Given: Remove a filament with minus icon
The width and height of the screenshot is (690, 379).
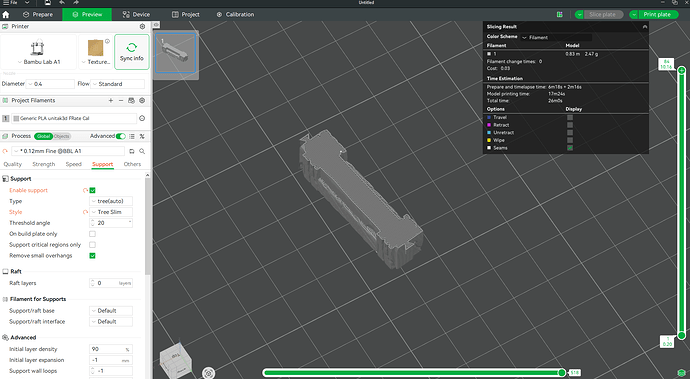Looking at the screenshot, I should (121, 100).
